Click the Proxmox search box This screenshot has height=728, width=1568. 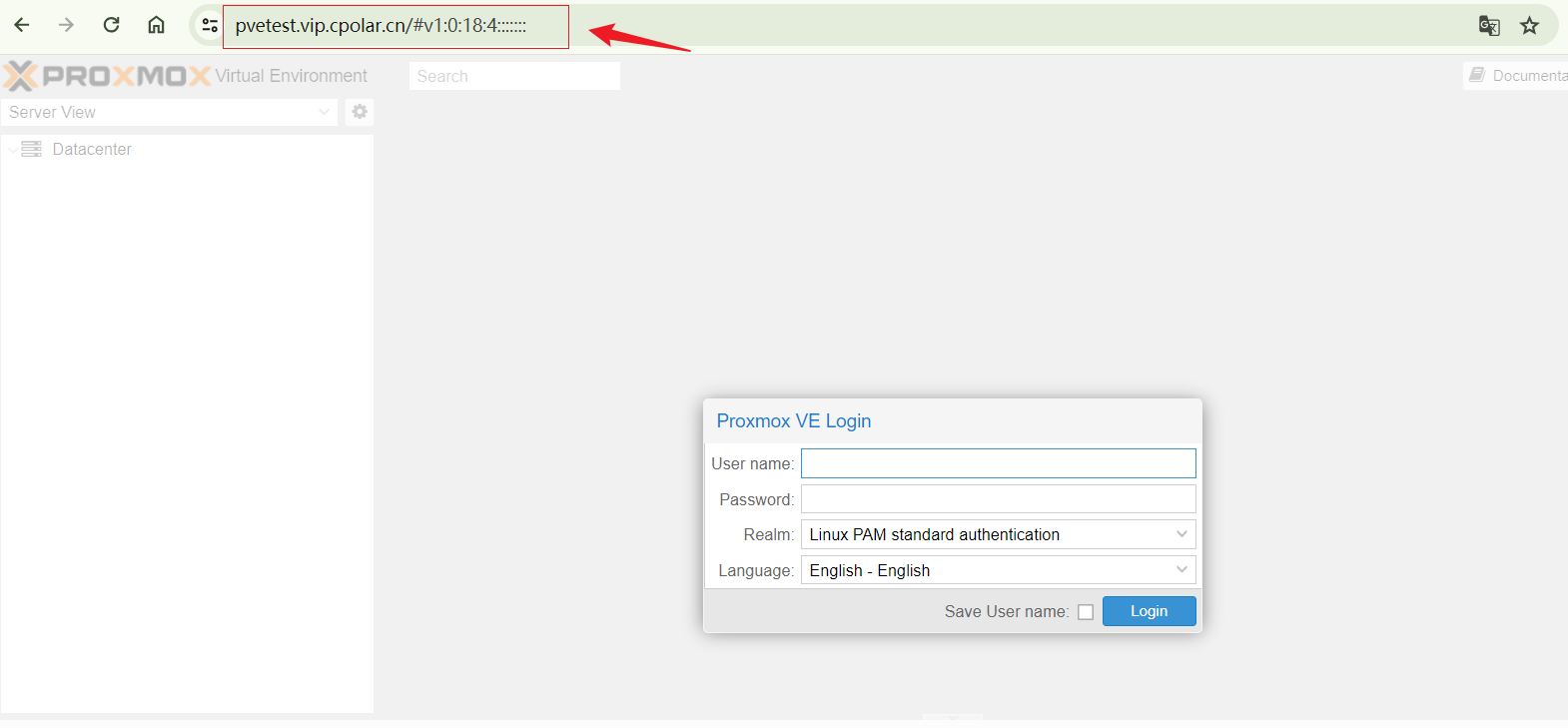(514, 76)
